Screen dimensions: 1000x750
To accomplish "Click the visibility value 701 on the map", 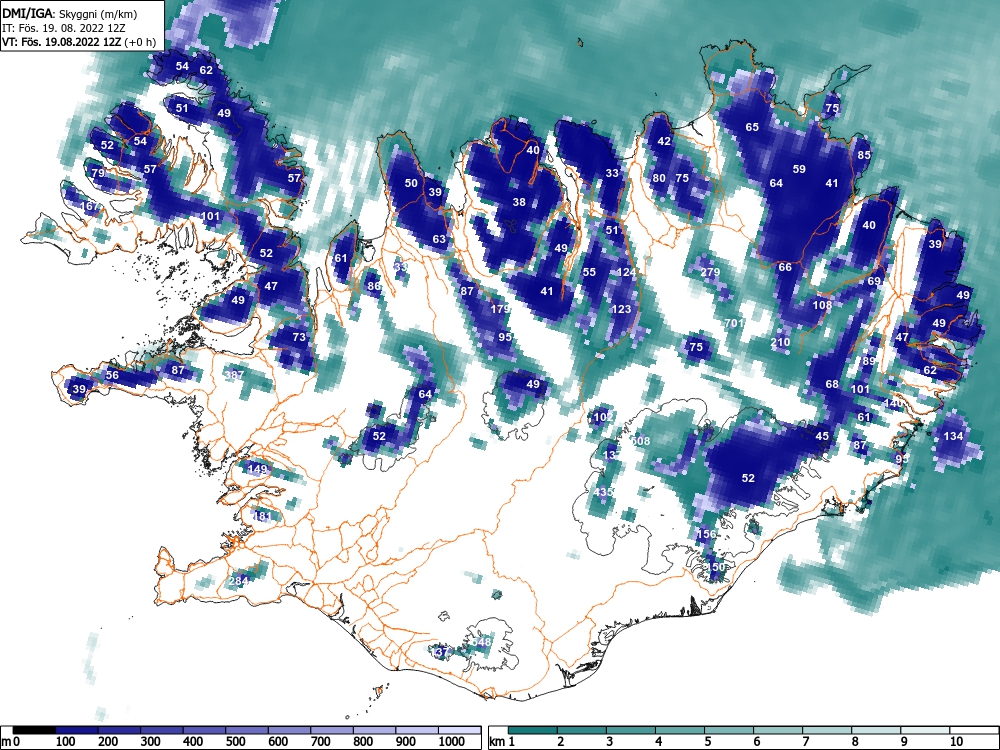I will pyautogui.click(x=734, y=323).
